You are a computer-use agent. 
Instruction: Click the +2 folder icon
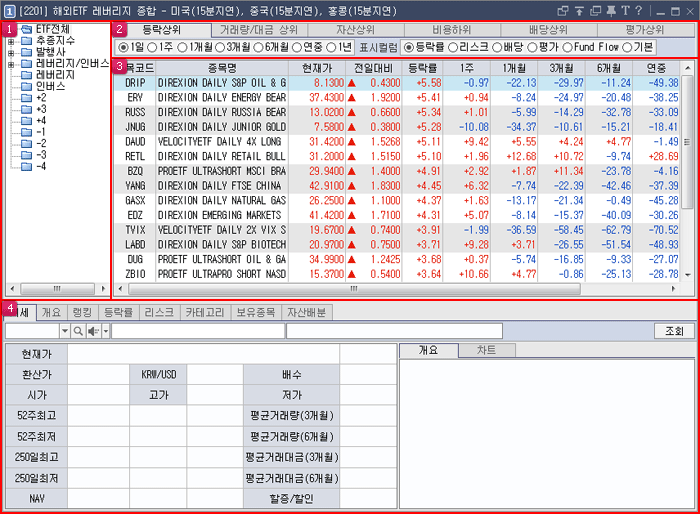[x=26, y=98]
